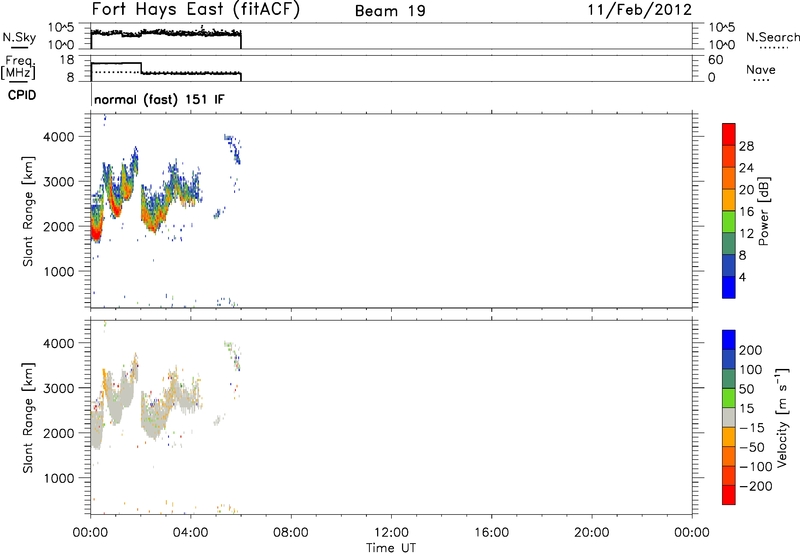Viewport: 800px width, 554px height.
Task: Click the 'Power [dB]' color bar title
Action: (764, 211)
